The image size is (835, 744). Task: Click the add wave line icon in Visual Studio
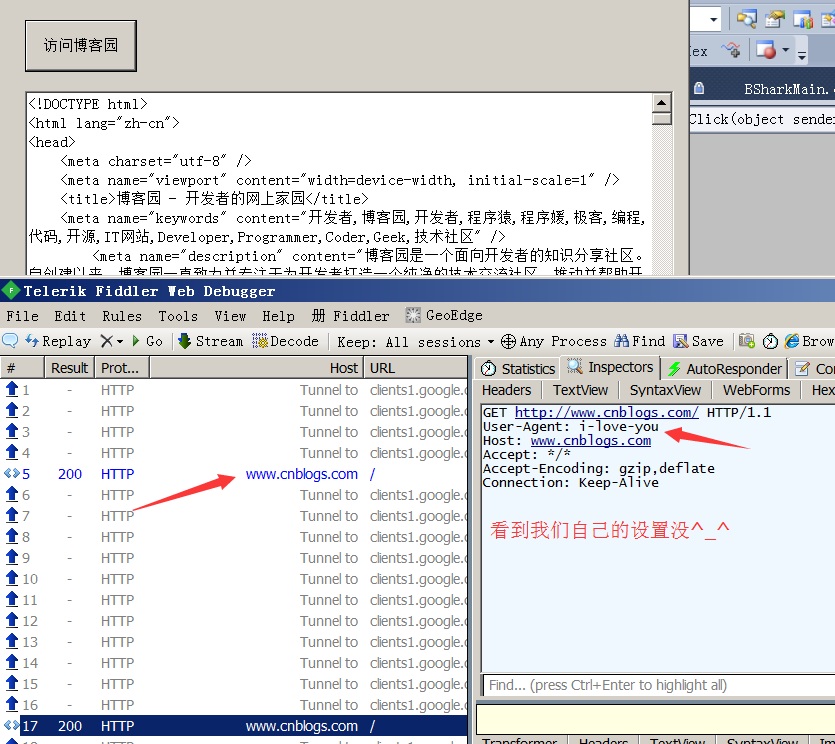[731, 50]
